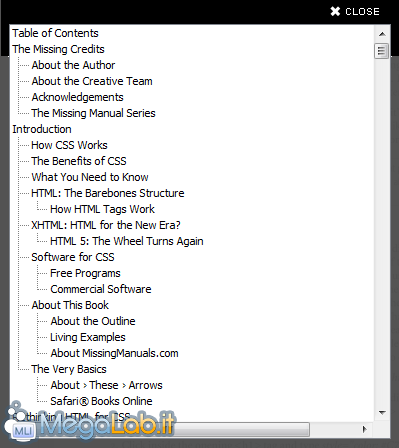Open The Missing Manual Series entry
This screenshot has height=448, width=399.
(93, 113)
